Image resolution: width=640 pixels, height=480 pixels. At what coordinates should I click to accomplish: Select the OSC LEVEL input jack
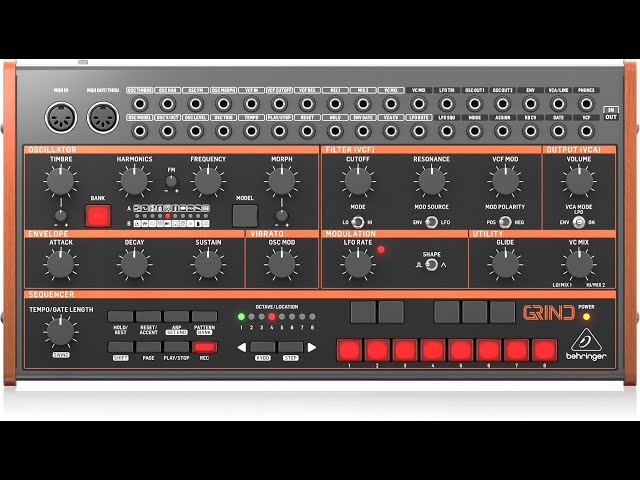pos(196,131)
